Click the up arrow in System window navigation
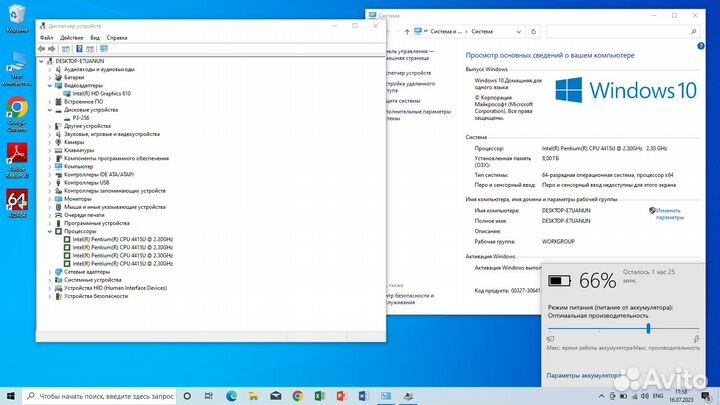The width and height of the screenshot is (720, 405). coord(407,32)
